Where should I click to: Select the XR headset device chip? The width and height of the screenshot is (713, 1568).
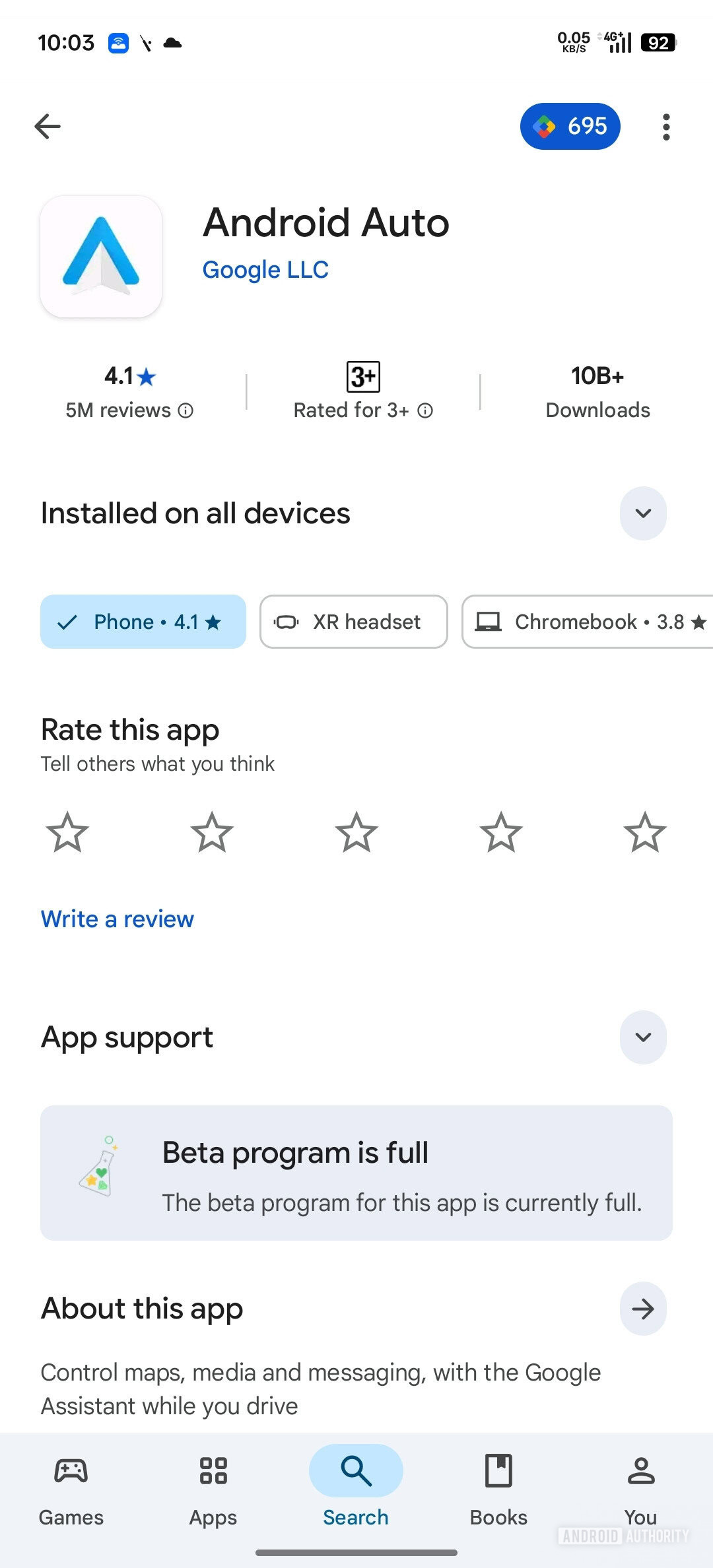[353, 621]
